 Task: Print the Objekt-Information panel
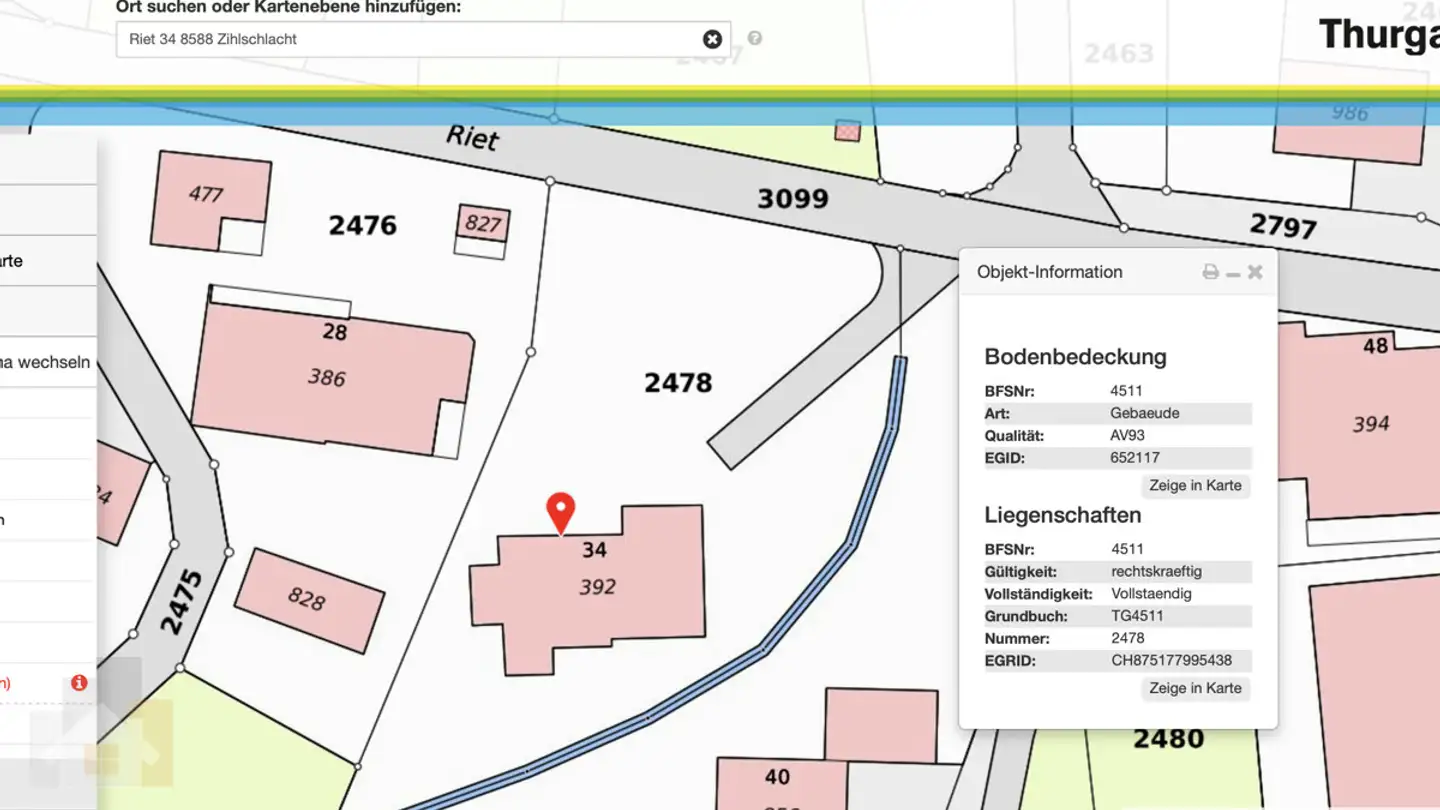click(1211, 272)
